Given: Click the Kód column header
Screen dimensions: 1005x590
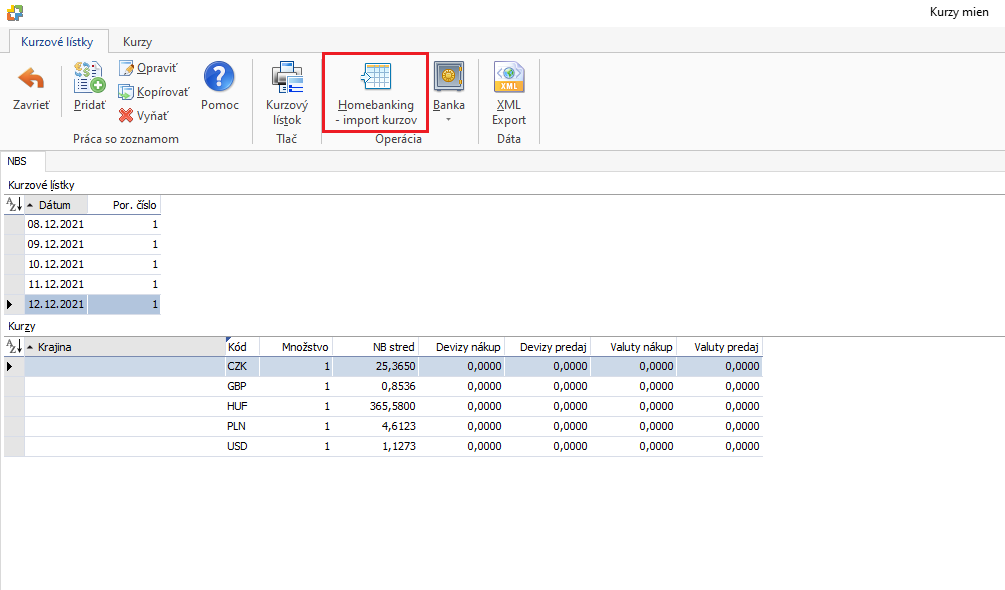Looking at the screenshot, I should click(x=242, y=347).
